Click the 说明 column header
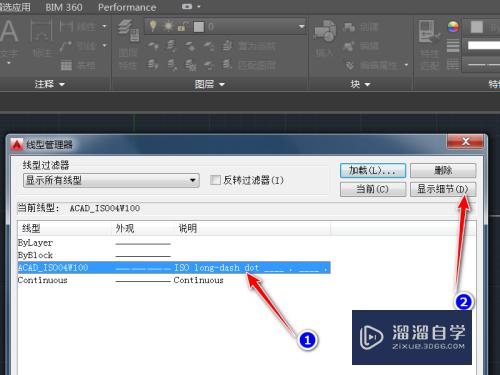The height and width of the screenshot is (375, 500). click(x=253, y=228)
